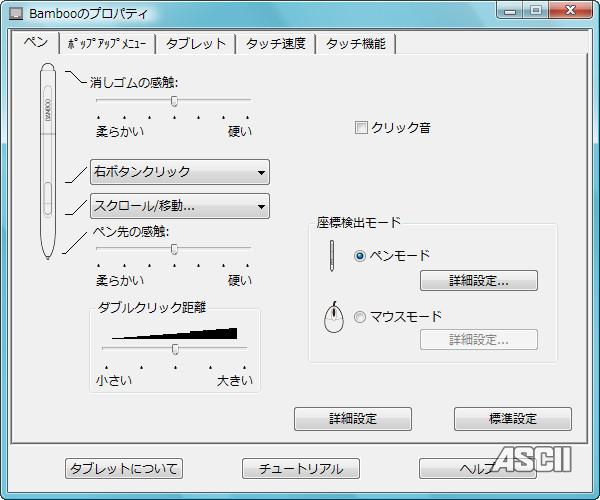Open the 右ボタンクリック dropdown

tap(180, 172)
